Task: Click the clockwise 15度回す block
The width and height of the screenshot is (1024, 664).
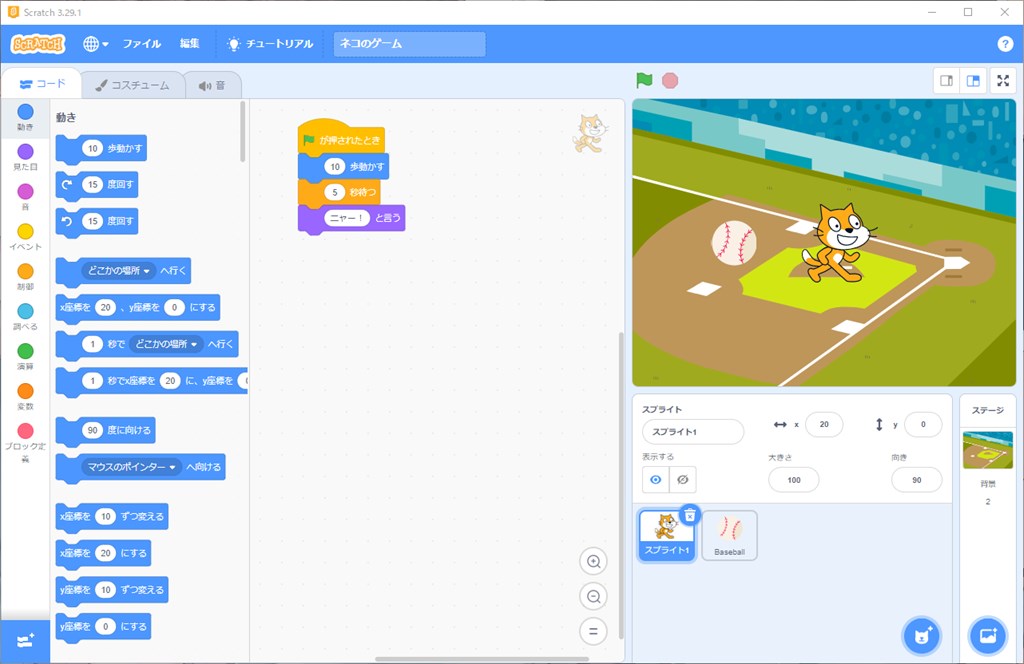Action: coord(97,185)
